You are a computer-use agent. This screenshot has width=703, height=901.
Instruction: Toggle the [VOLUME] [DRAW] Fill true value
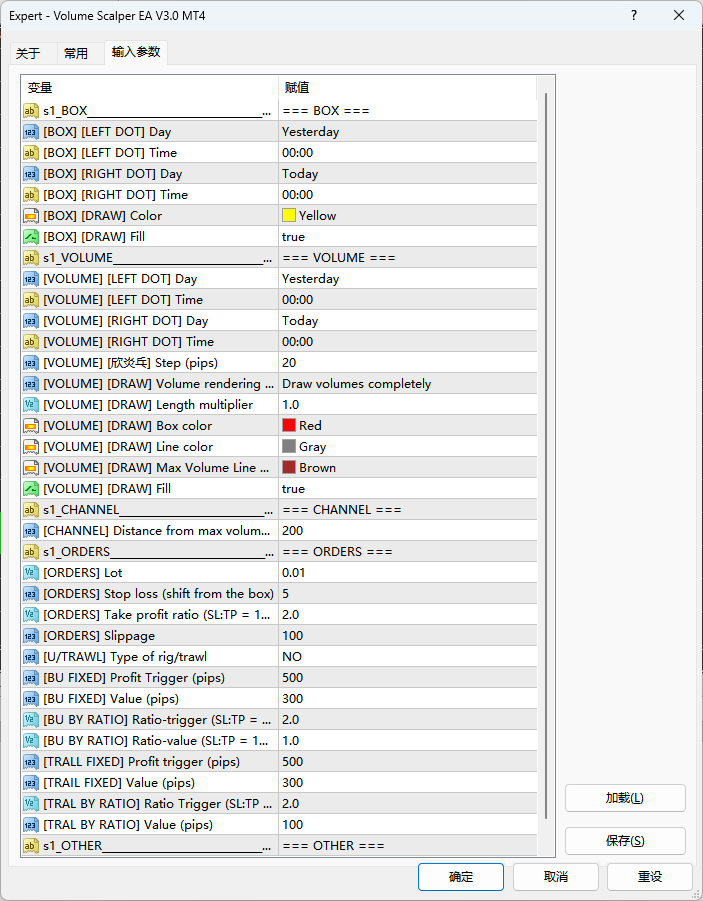point(408,488)
